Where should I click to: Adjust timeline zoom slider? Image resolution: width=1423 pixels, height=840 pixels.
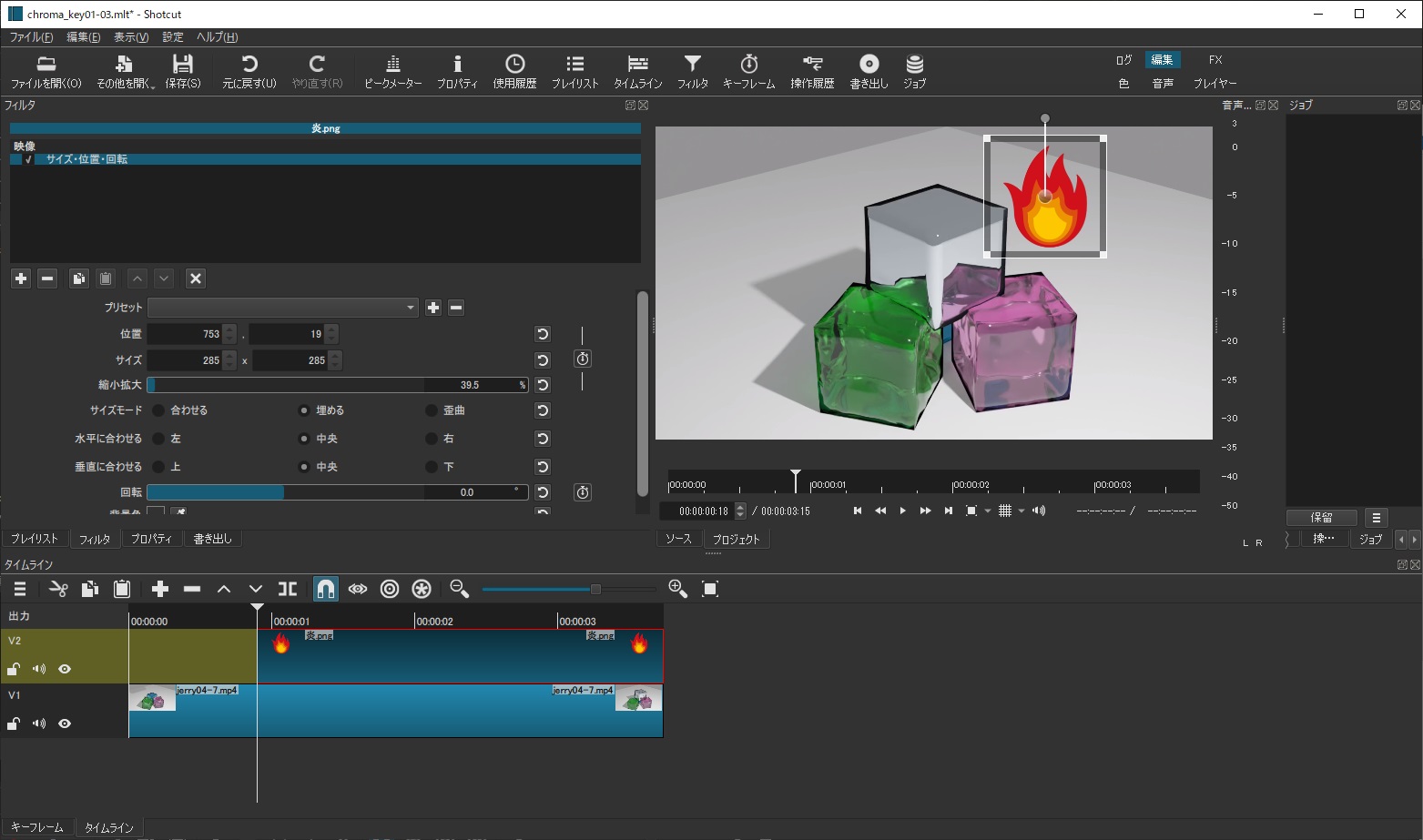[569, 589]
